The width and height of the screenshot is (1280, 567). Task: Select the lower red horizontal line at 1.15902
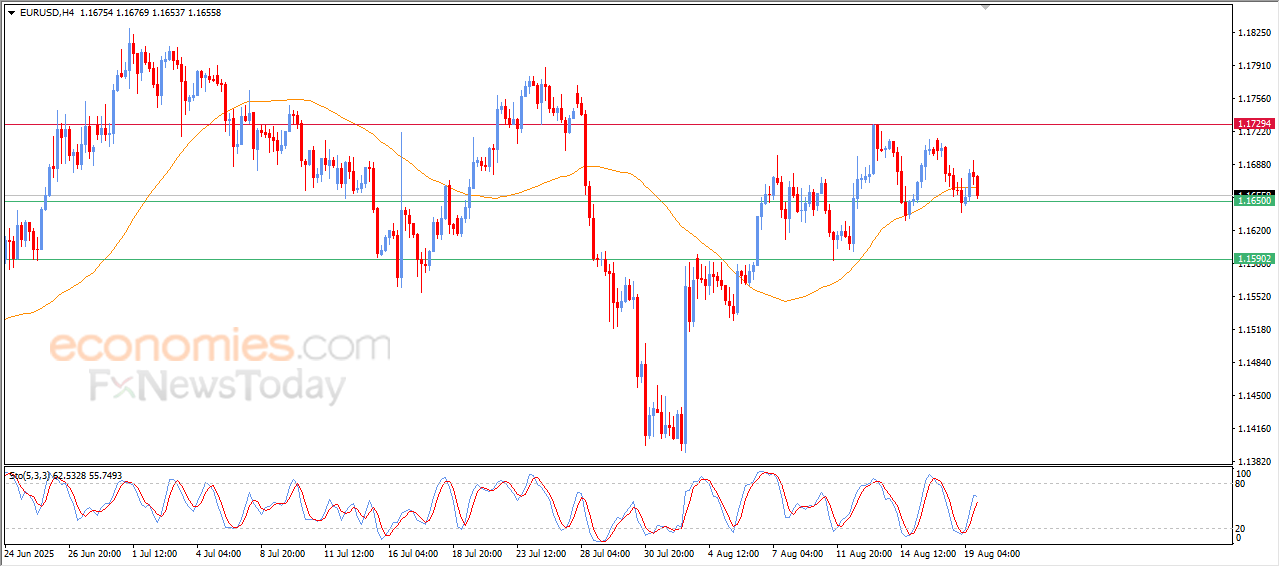coord(618,259)
